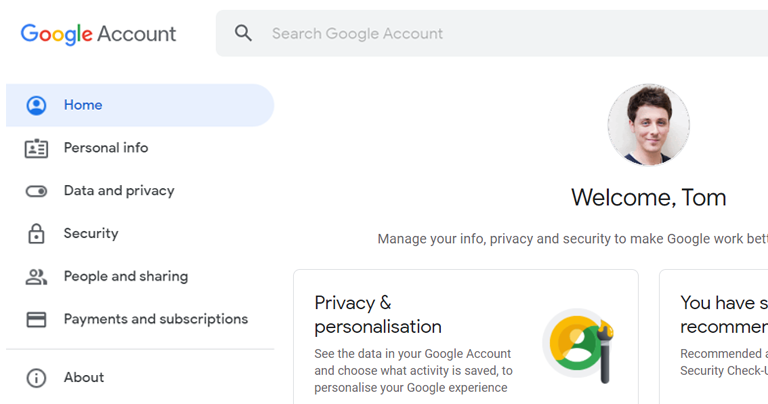Click the Payments credit card icon
768x404 pixels.
(x=36, y=319)
